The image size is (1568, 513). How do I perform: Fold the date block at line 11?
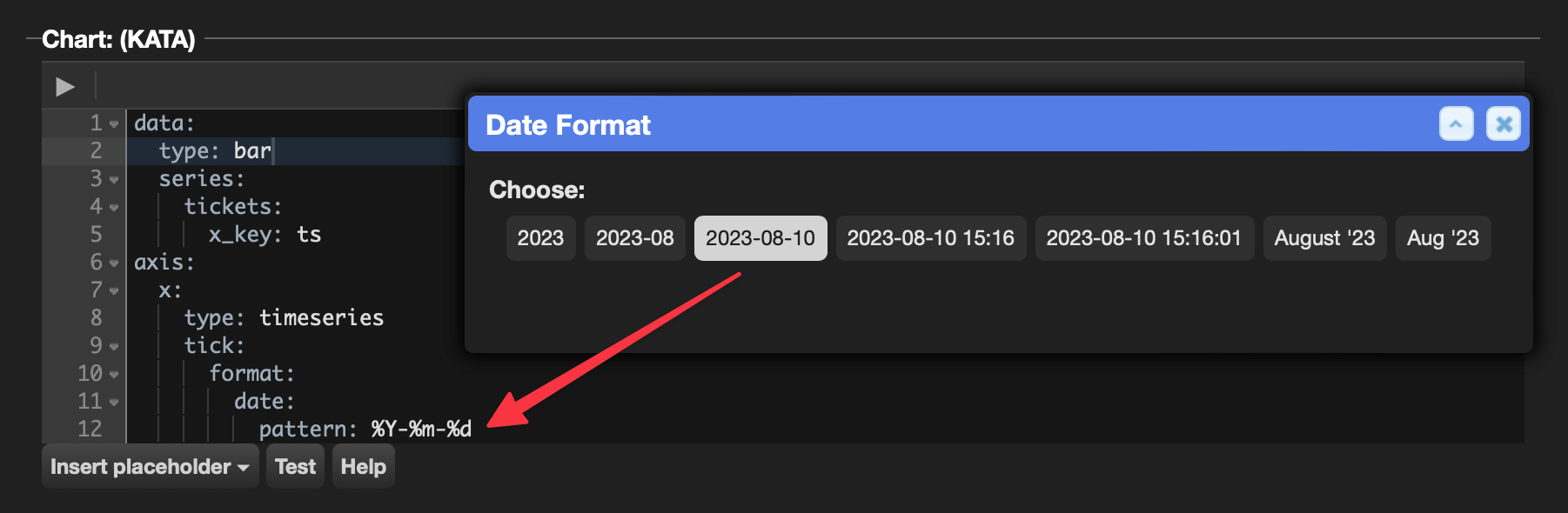pyautogui.click(x=114, y=403)
